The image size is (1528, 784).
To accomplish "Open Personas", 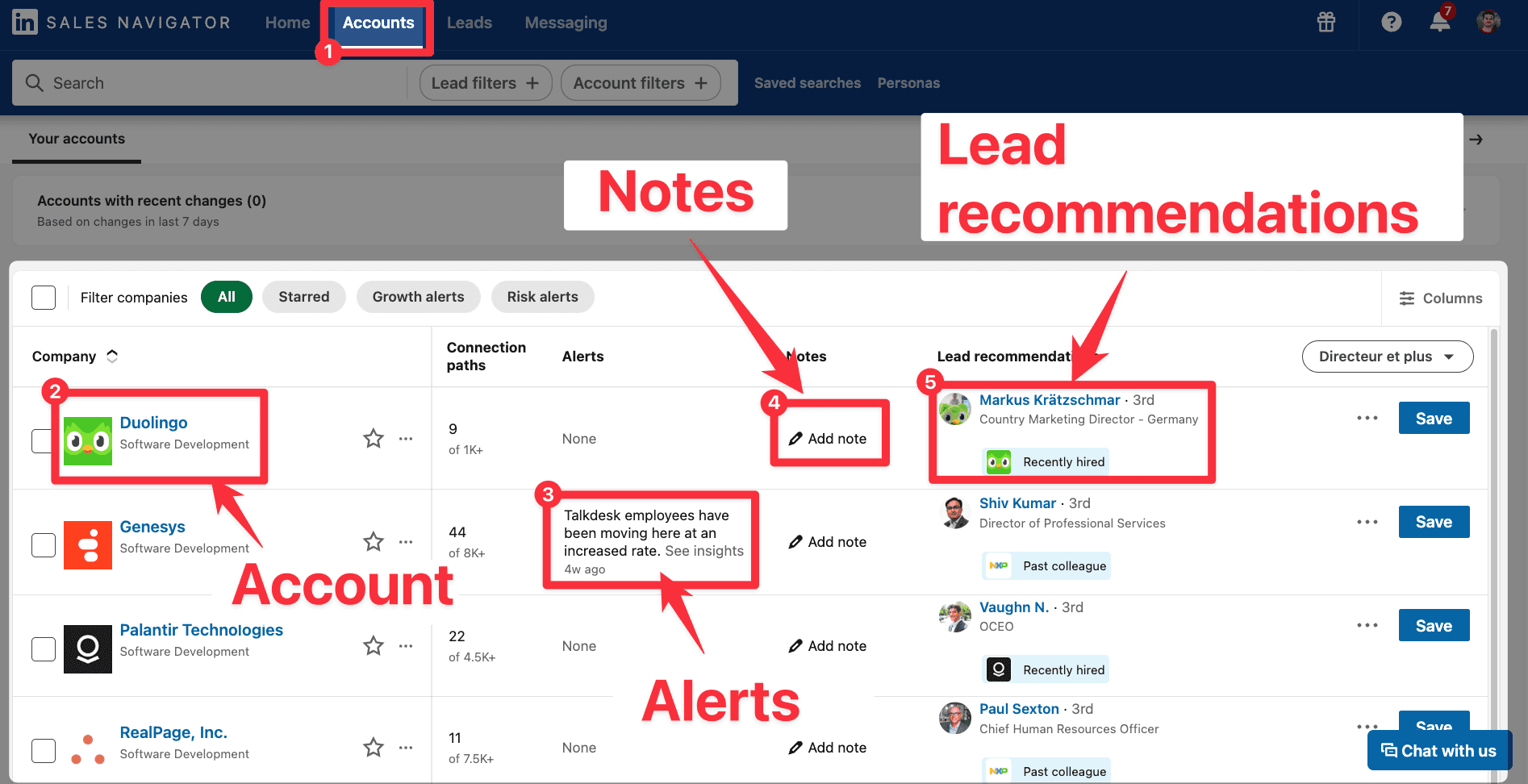I will pyautogui.click(x=908, y=83).
